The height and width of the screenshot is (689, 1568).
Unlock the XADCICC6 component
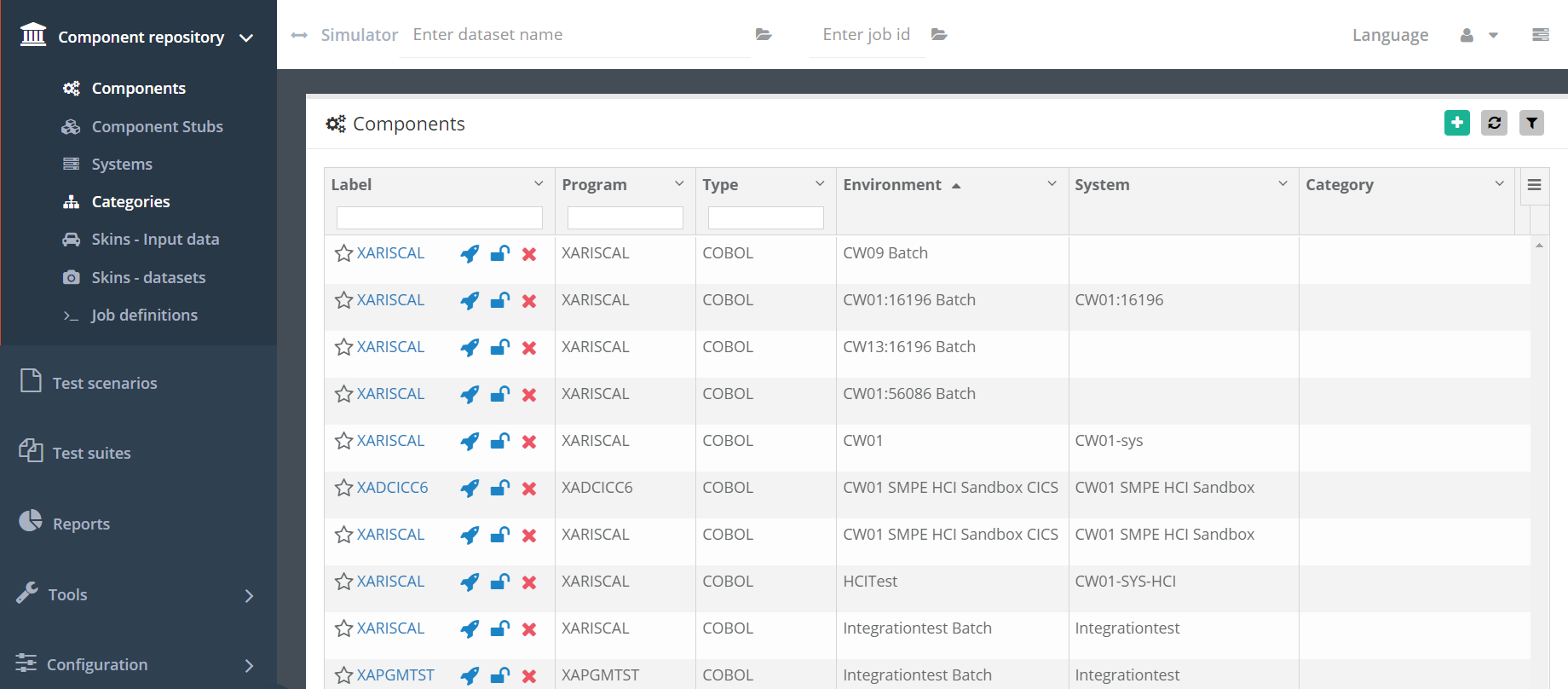pos(500,488)
